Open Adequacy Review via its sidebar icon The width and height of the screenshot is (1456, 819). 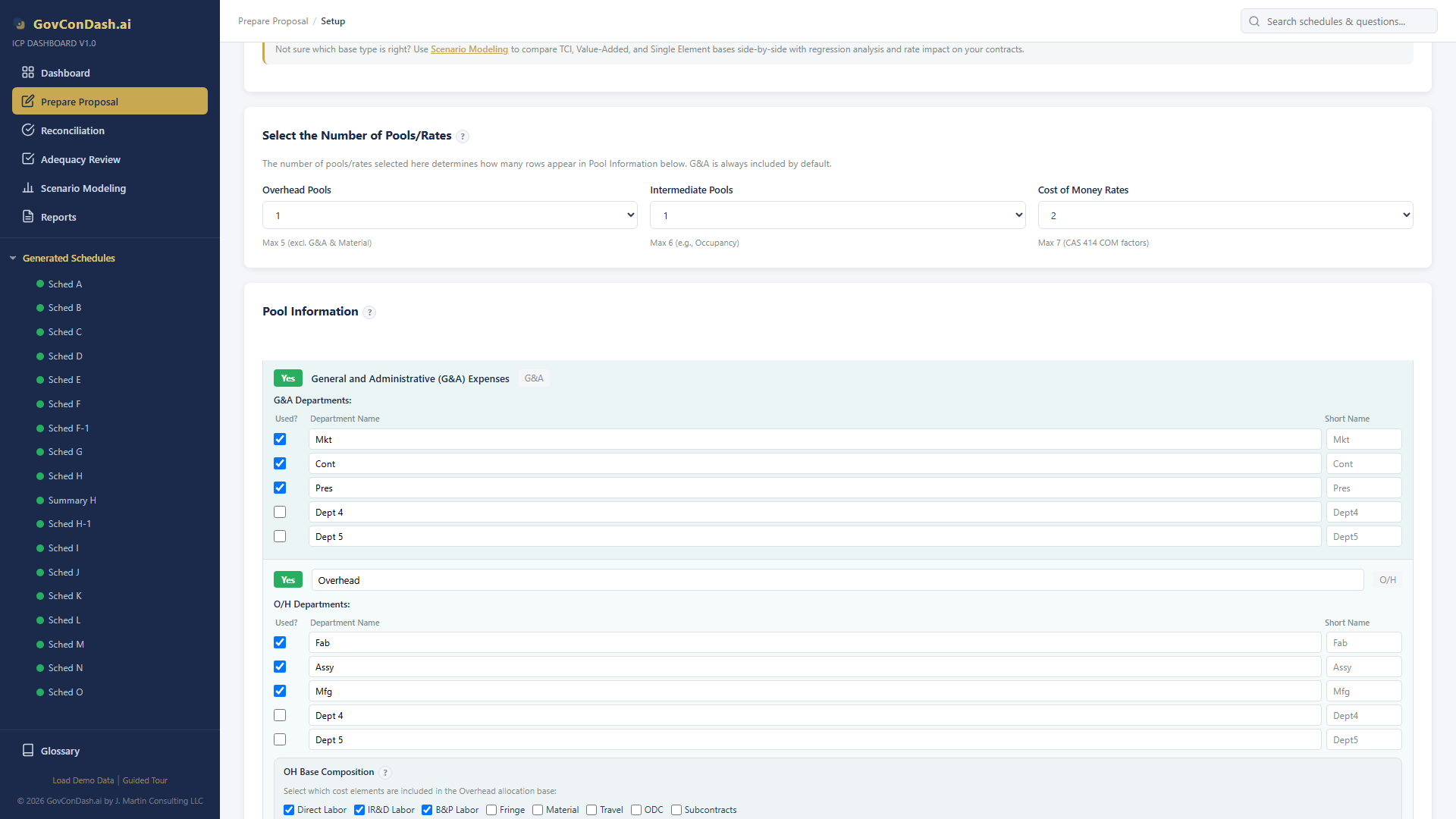(28, 158)
